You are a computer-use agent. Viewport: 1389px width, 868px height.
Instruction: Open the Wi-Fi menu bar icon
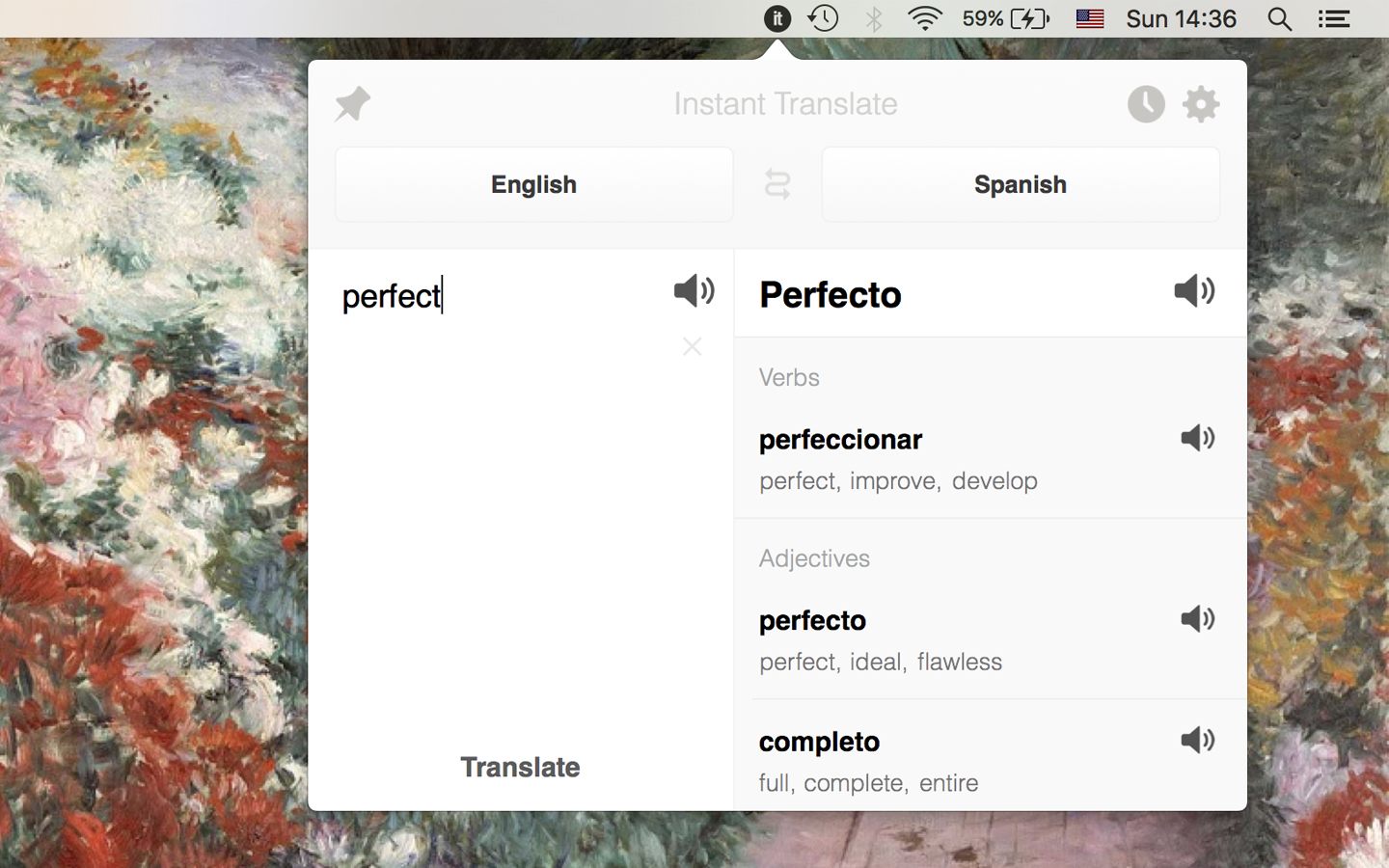(924, 18)
